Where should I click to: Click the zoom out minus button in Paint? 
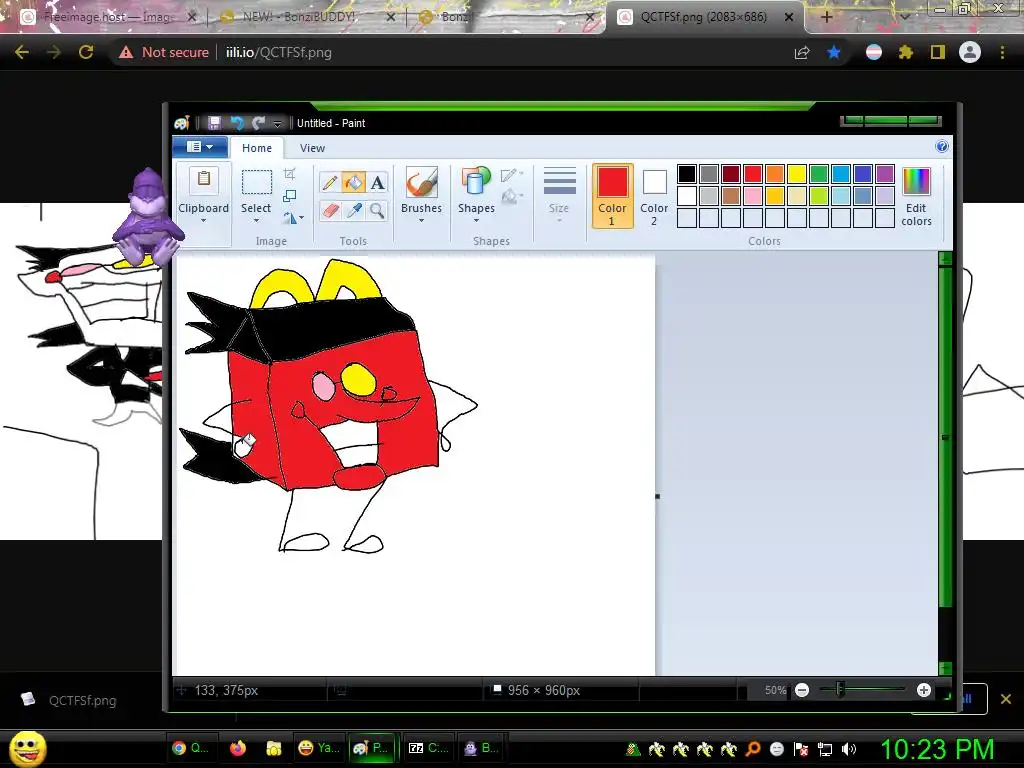pyautogui.click(x=802, y=690)
